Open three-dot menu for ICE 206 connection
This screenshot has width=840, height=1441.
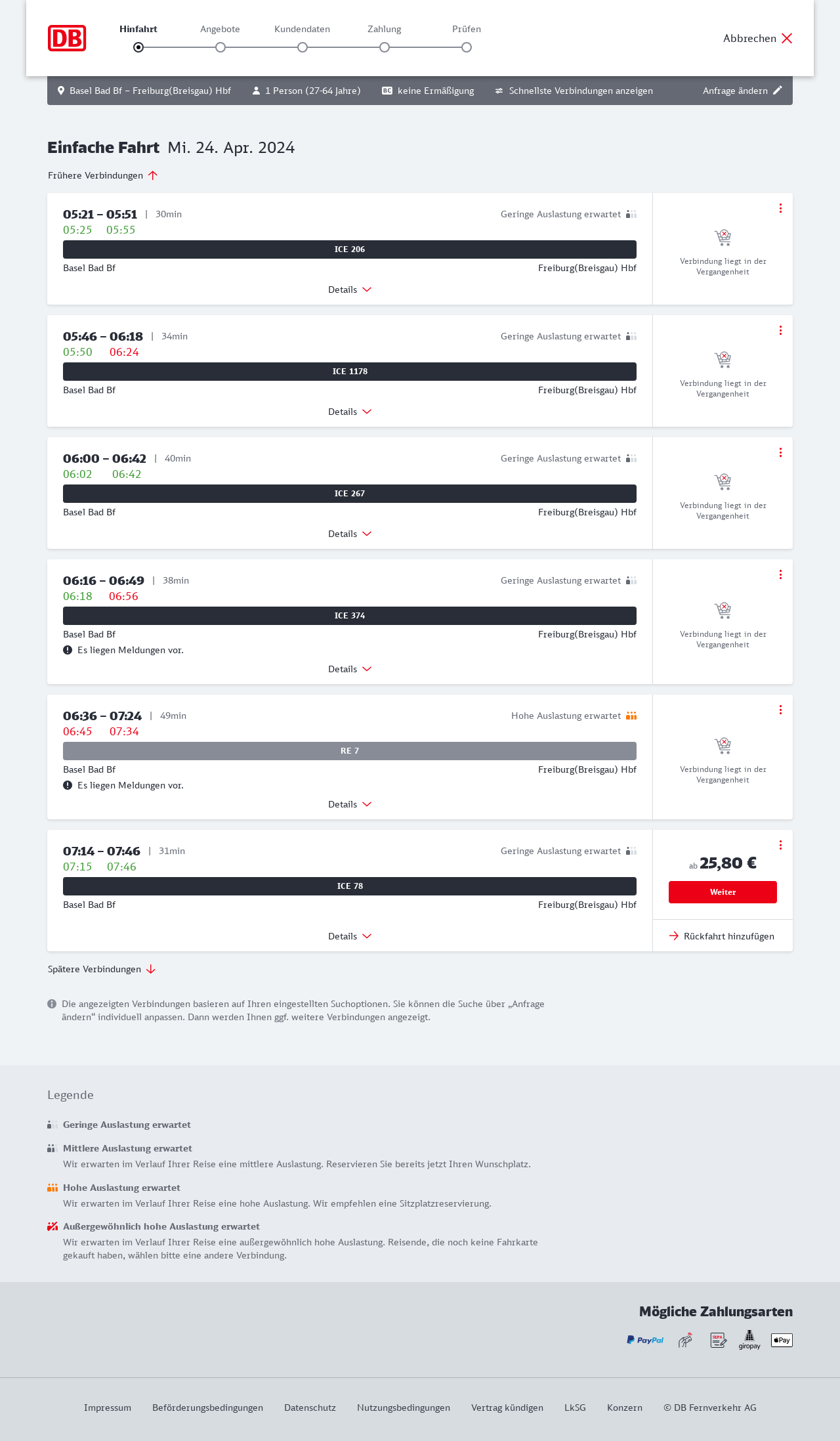(x=780, y=208)
